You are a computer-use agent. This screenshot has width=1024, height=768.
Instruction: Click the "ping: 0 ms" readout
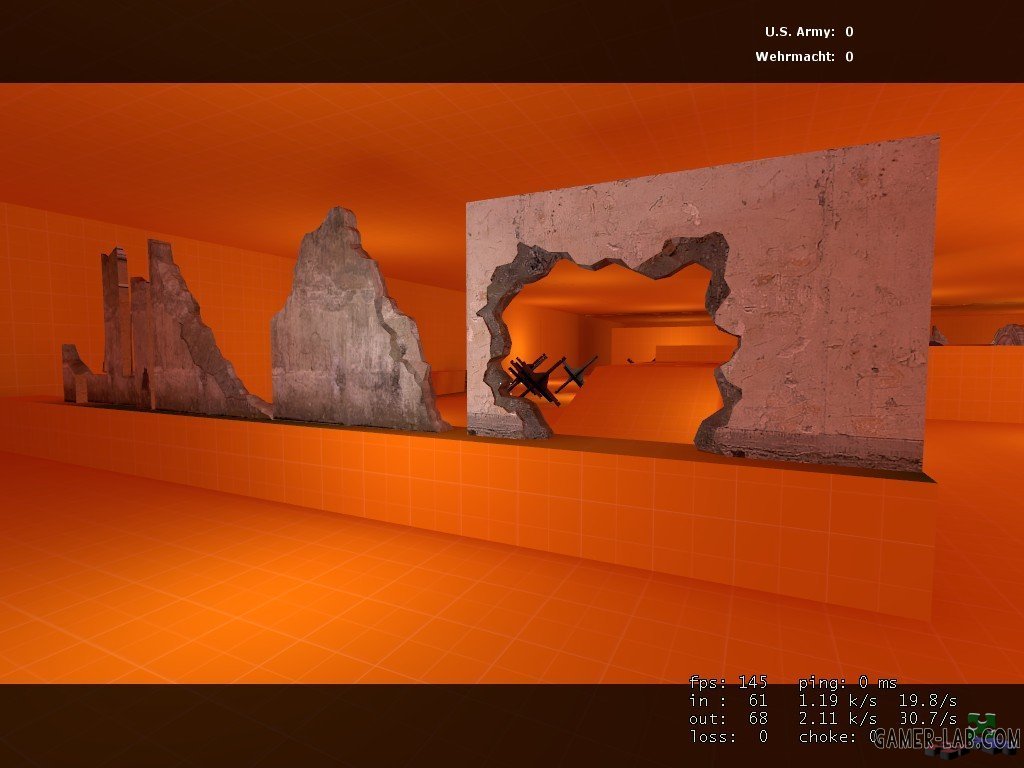click(848, 682)
